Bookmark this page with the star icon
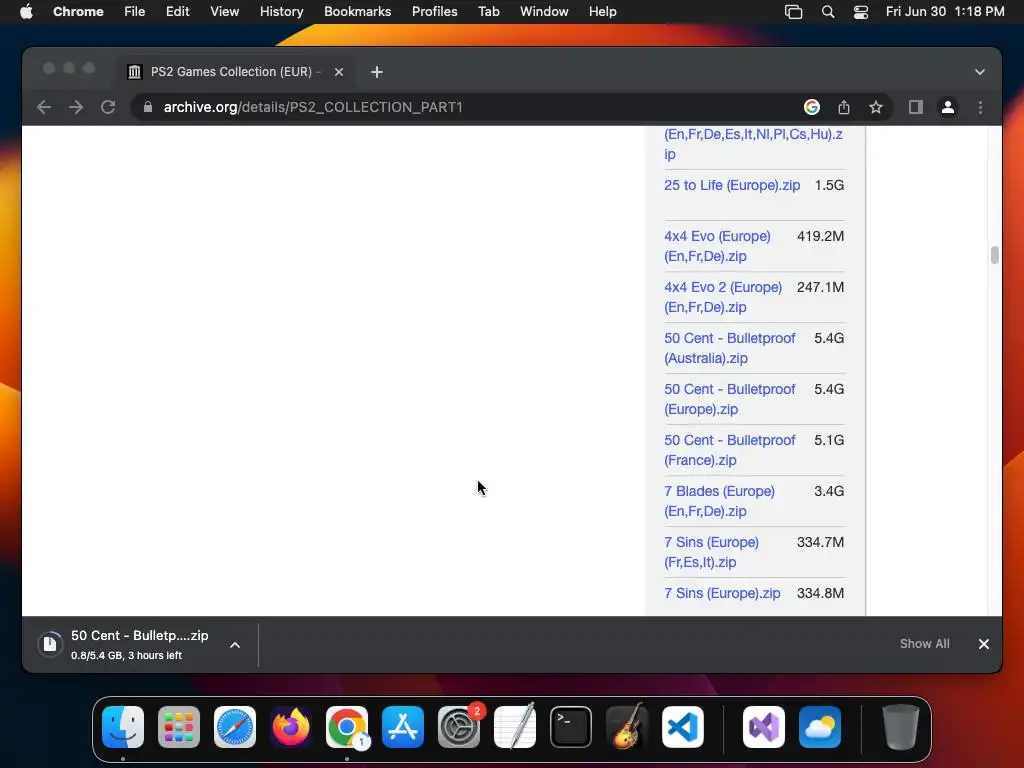The image size is (1024, 768). click(x=876, y=107)
